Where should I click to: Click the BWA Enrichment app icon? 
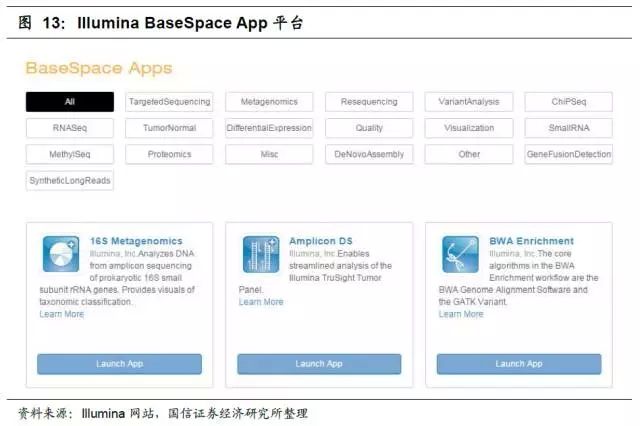tap(461, 254)
